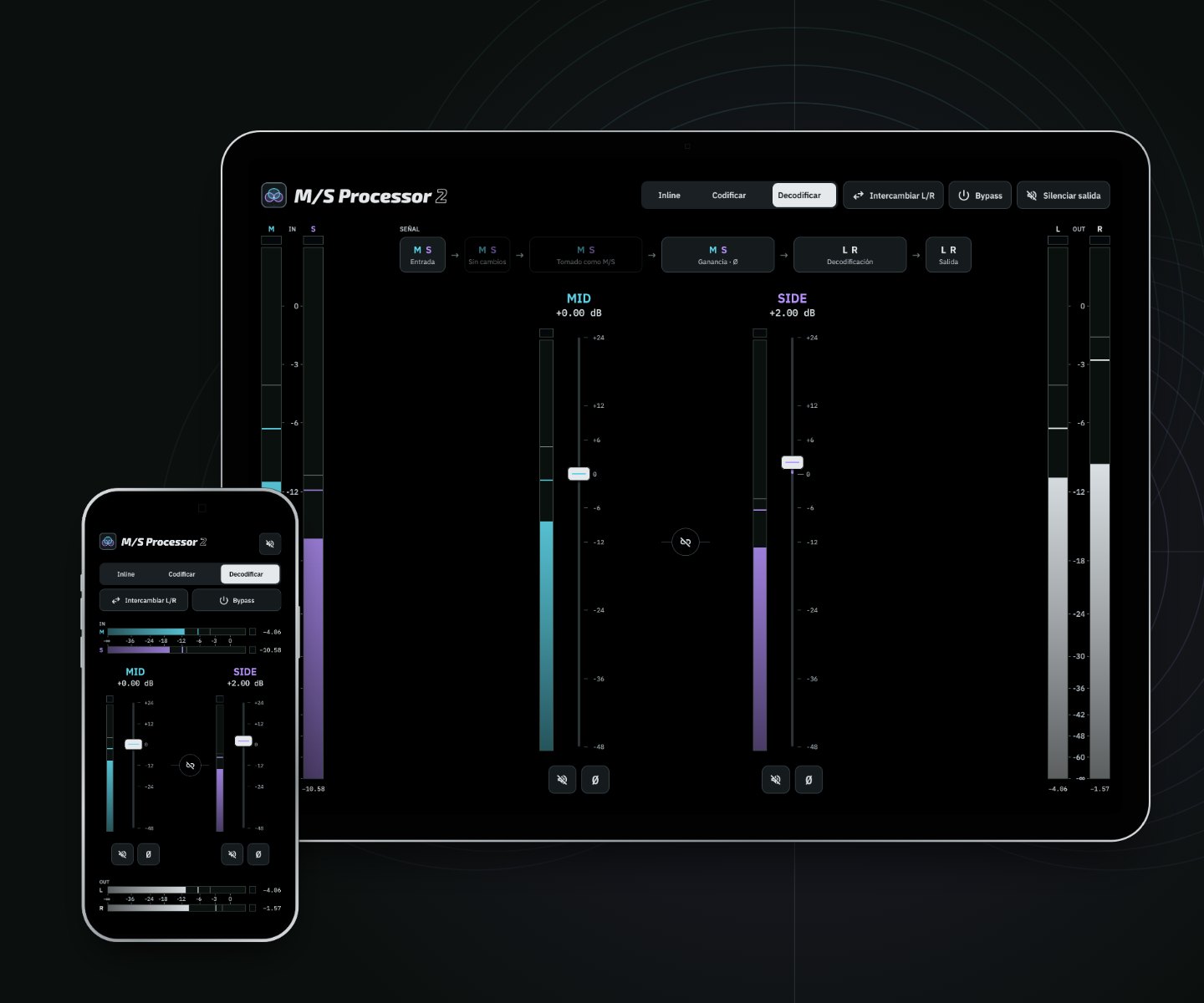Select Inline mode on phone
This screenshot has height=1003, width=1204.
click(x=125, y=574)
